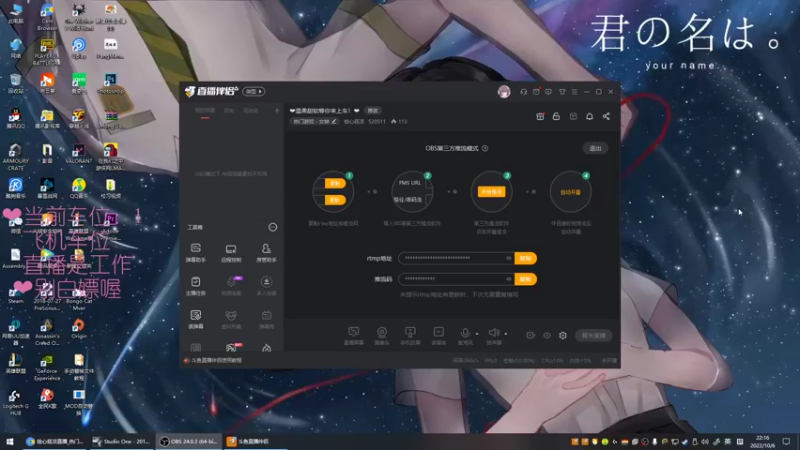The width and height of the screenshot is (800, 450).
Task: Collapse the 工具箱 toolbox section
Action: (x=273, y=227)
